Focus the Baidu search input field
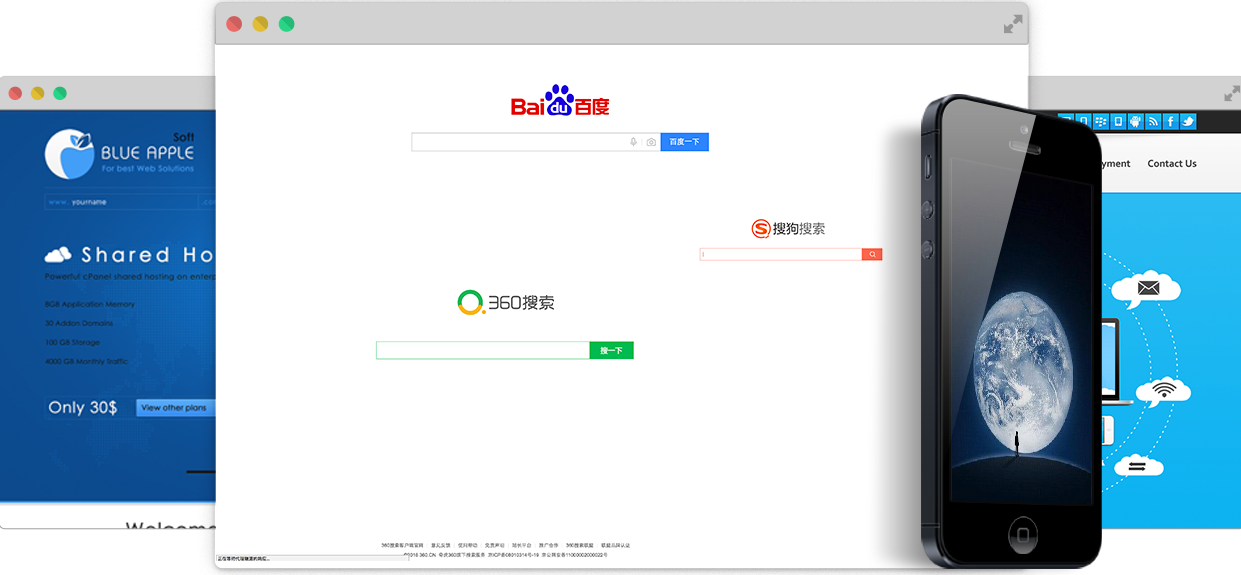The height and width of the screenshot is (575, 1241). point(536,142)
